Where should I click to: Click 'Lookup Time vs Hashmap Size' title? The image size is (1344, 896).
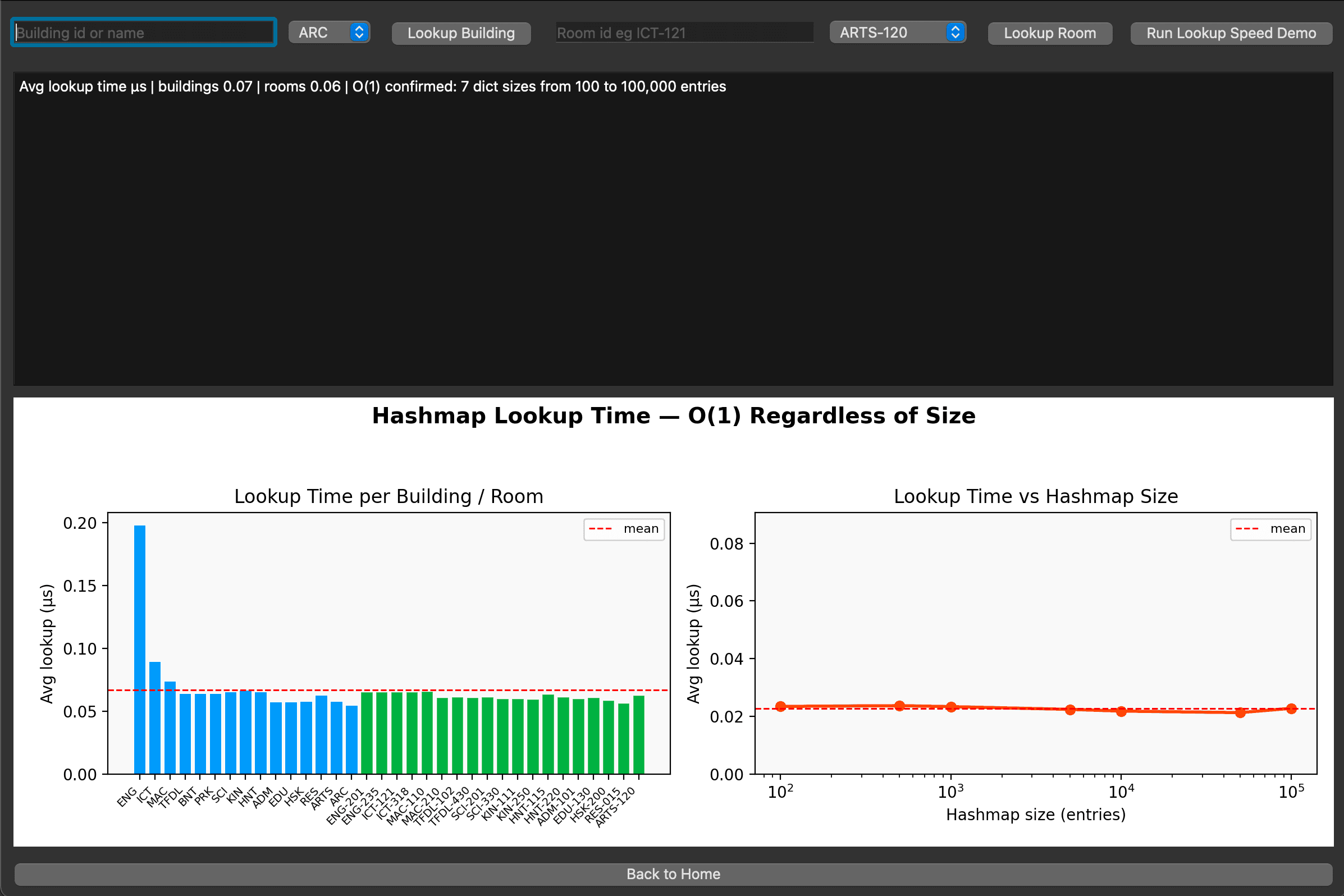pyautogui.click(x=1036, y=496)
